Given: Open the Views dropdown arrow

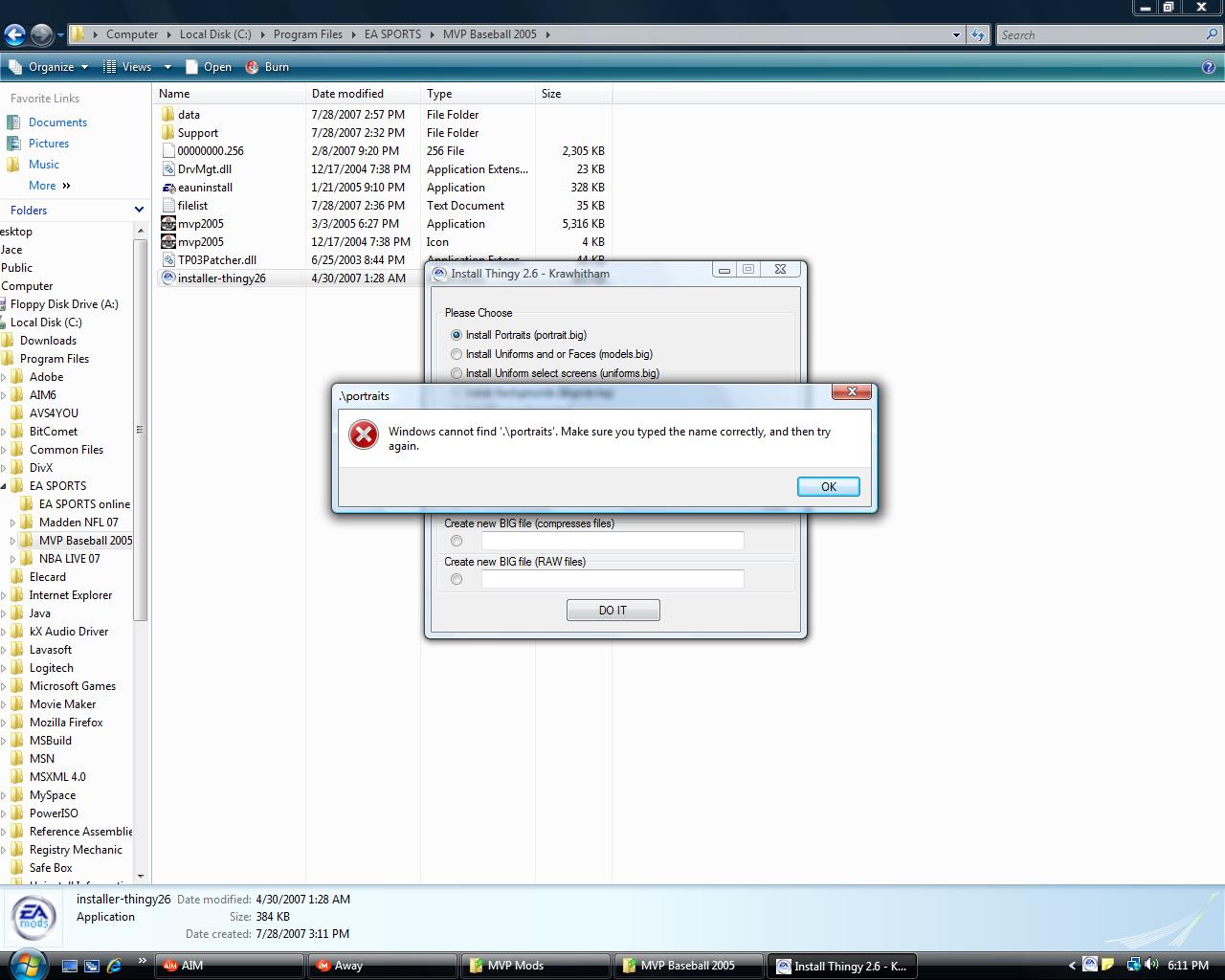Looking at the screenshot, I should tap(167, 67).
